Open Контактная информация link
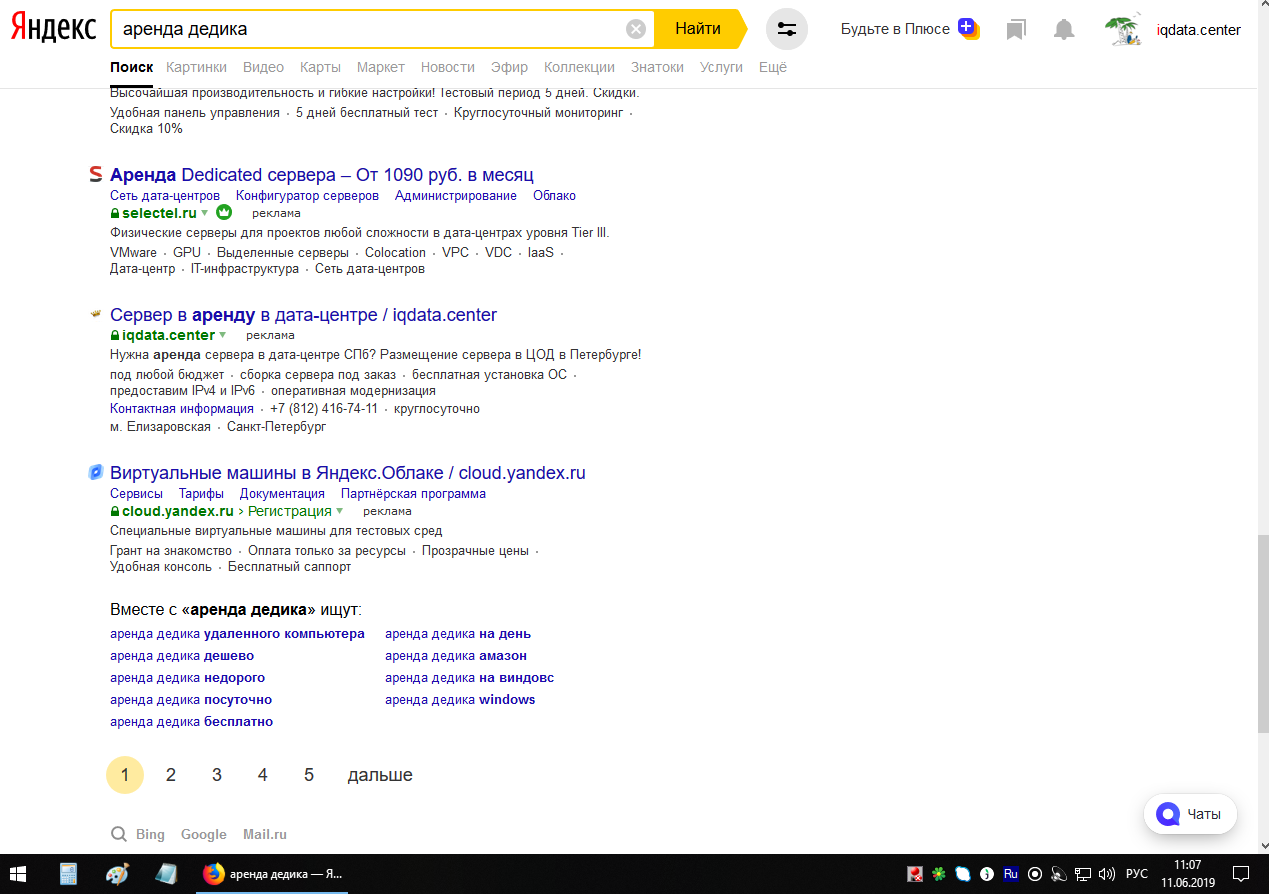The width and height of the screenshot is (1269, 894). pos(182,408)
